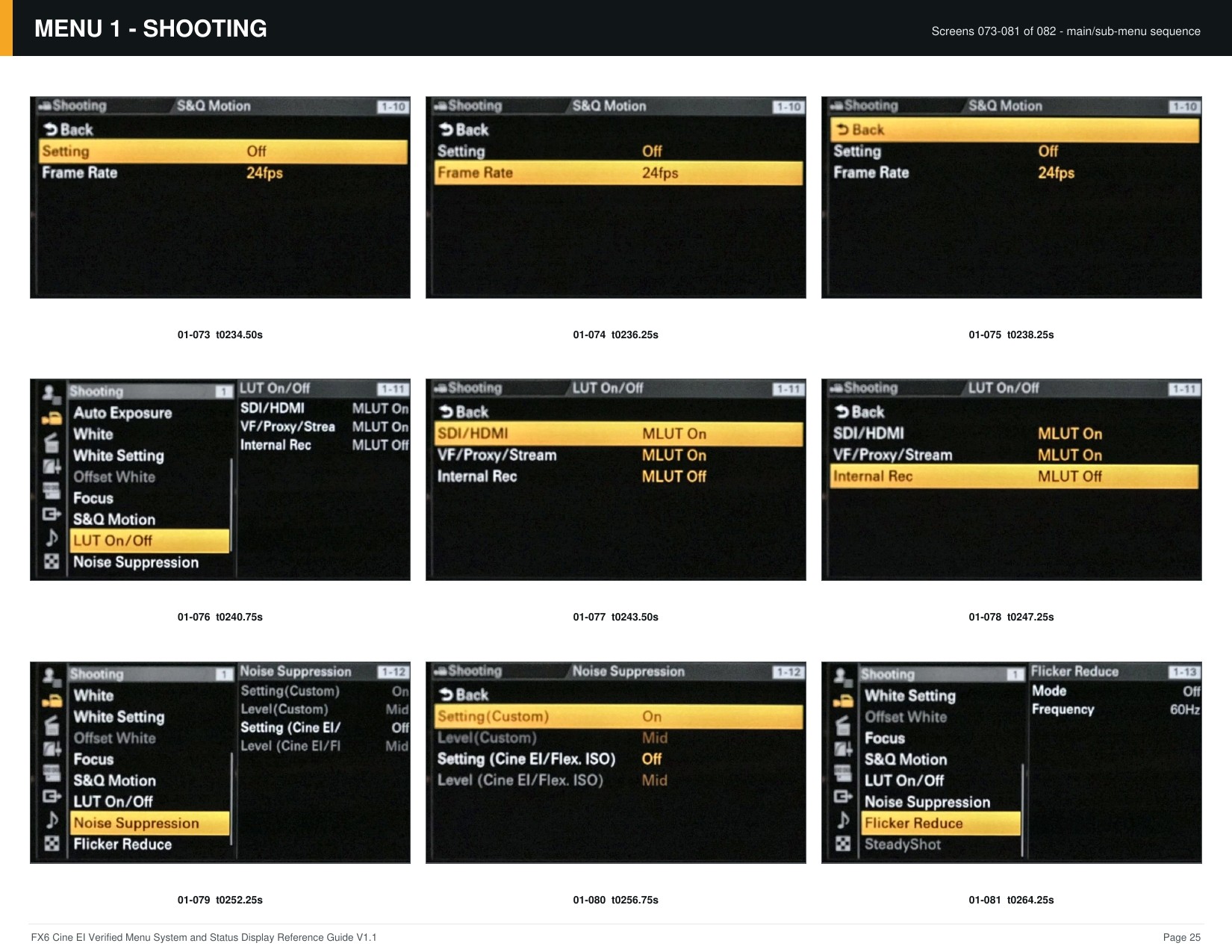
Task: Open the Thumbnail grid icon in screen 01-076
Action: [x=51, y=561]
